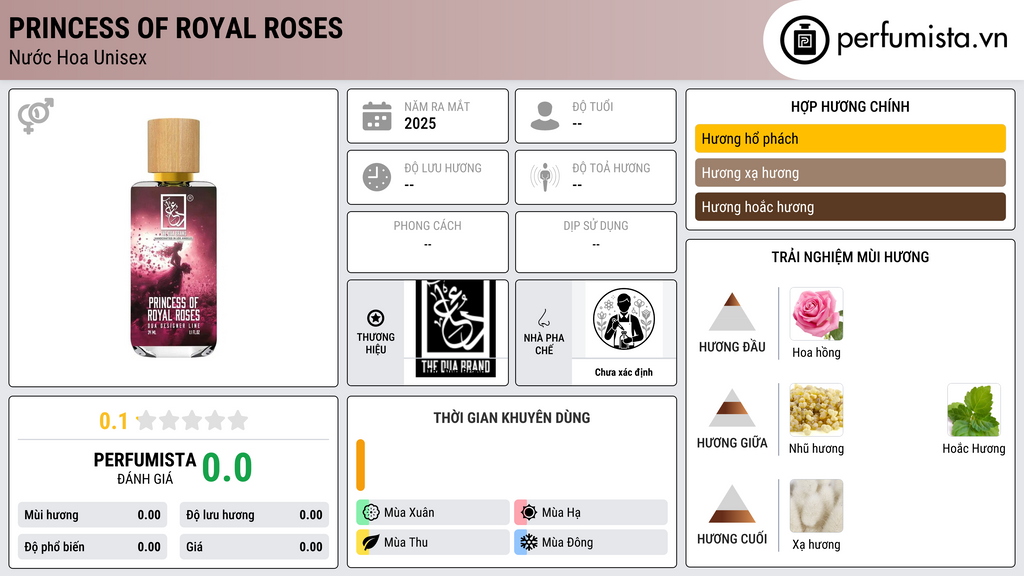The image size is (1024, 576).
Task: Click the orange recommended-time indicator bar
Action: click(360, 464)
